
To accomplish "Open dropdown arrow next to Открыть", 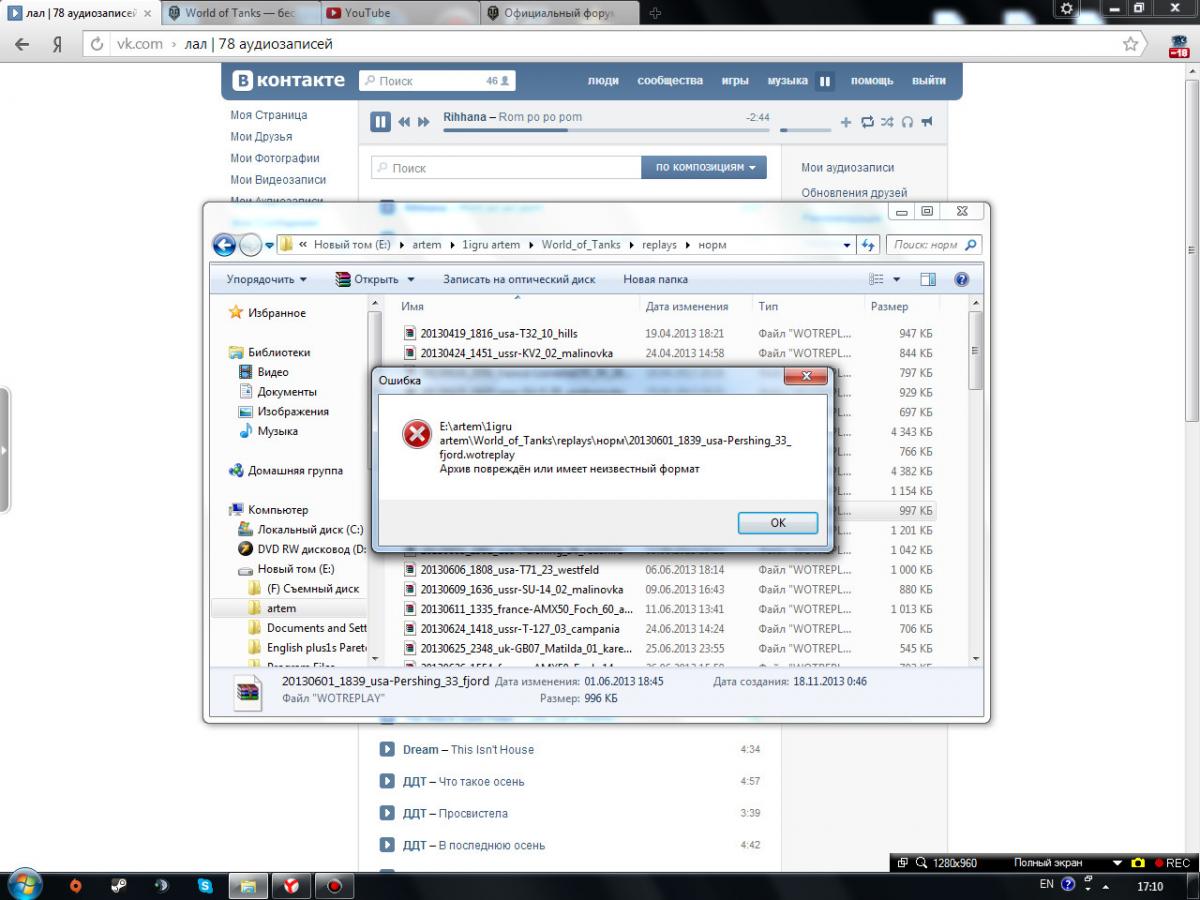I will (411, 280).
